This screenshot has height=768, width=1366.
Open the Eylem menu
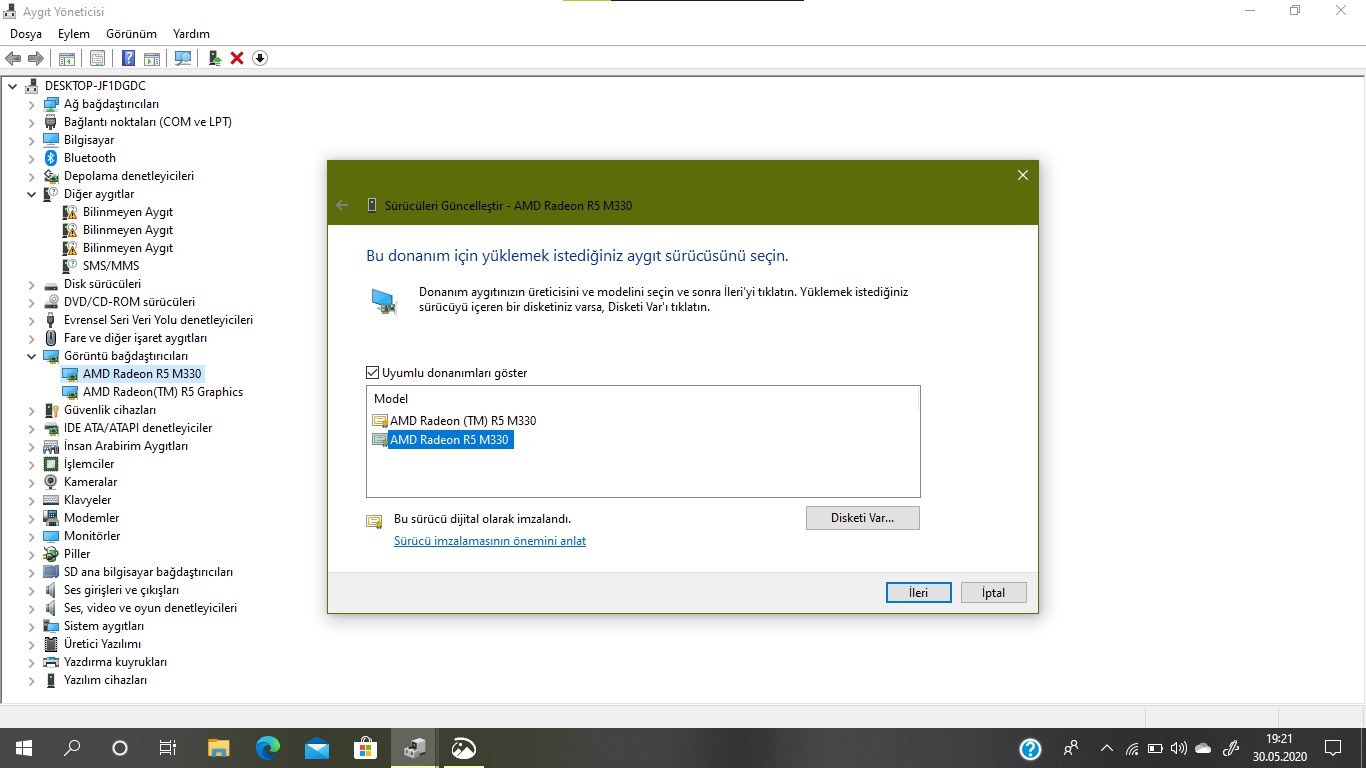[74, 34]
